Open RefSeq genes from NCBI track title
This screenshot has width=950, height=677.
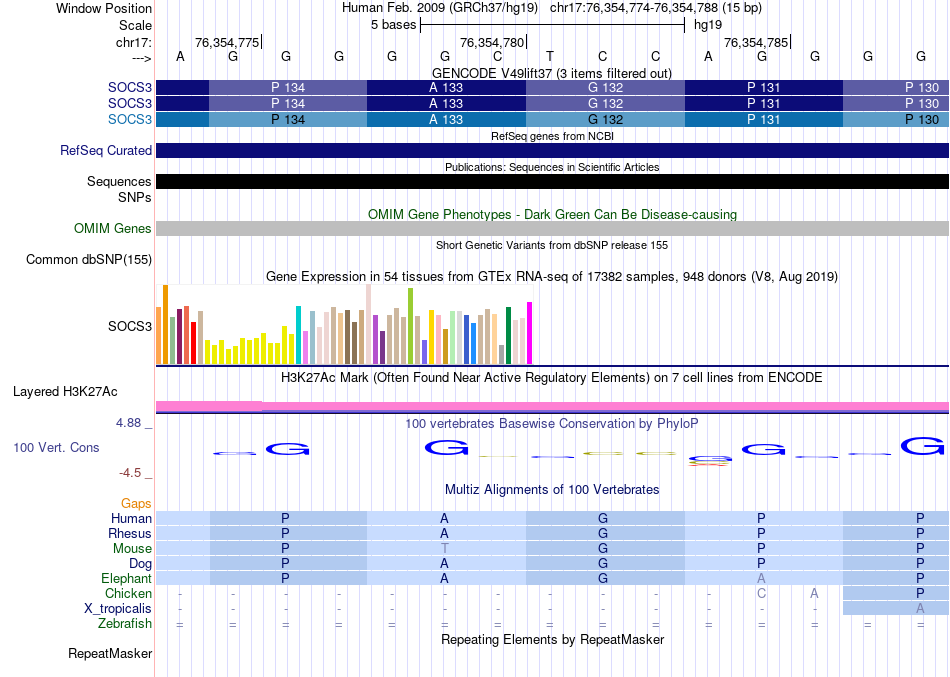point(552,136)
